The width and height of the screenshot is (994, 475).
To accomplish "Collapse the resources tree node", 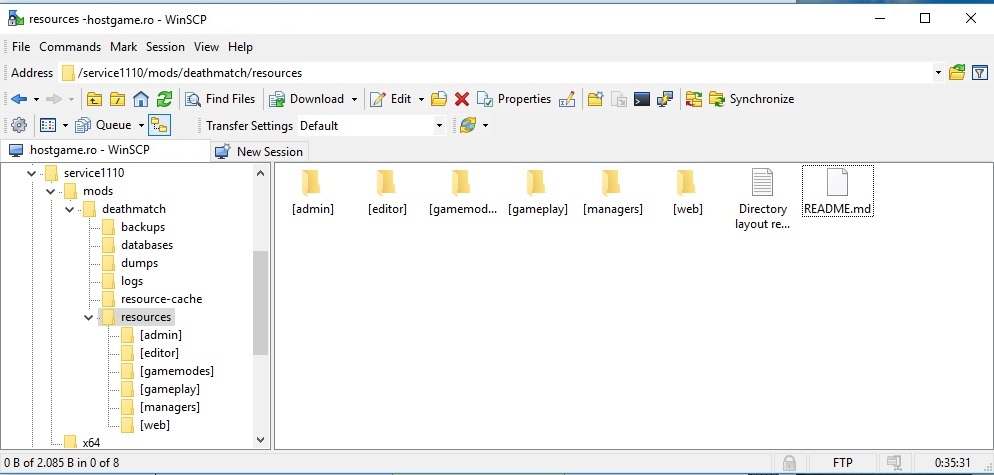I will [89, 317].
